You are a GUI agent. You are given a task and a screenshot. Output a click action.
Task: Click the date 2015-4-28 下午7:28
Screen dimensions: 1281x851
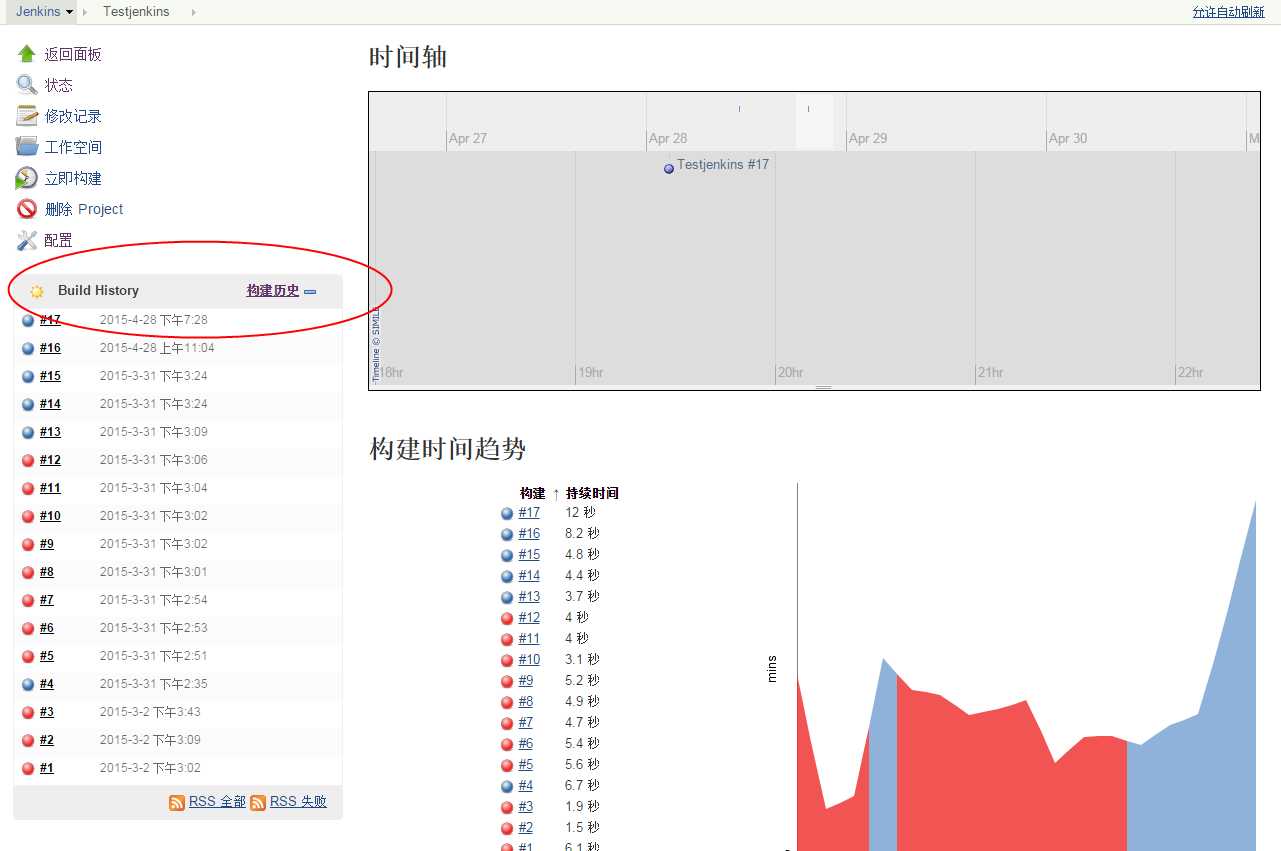[x=154, y=320]
